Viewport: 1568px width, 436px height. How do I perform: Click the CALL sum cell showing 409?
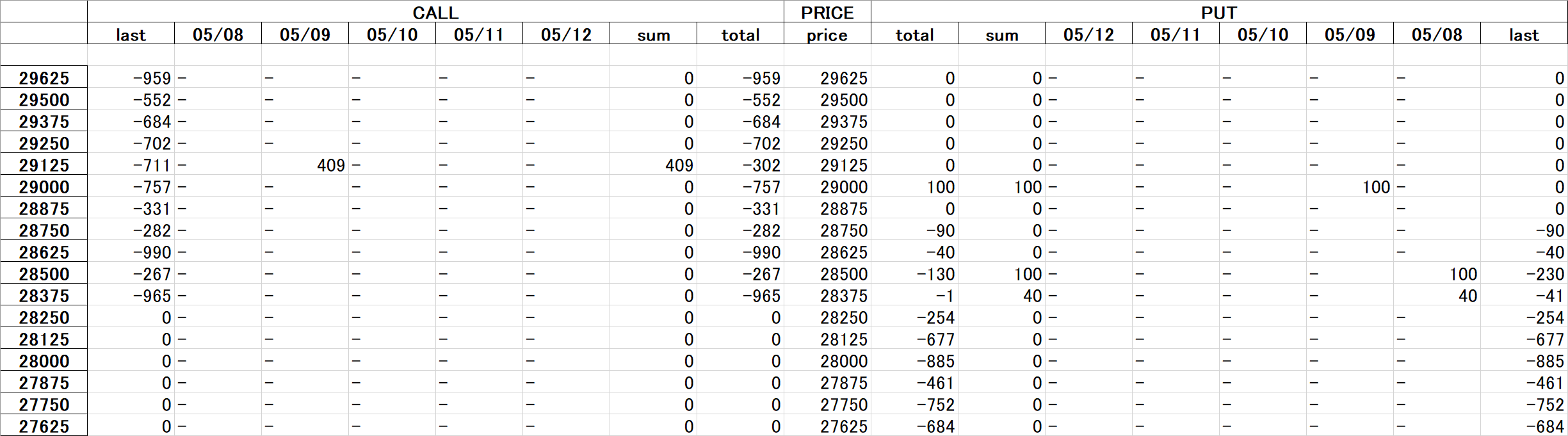[653, 165]
